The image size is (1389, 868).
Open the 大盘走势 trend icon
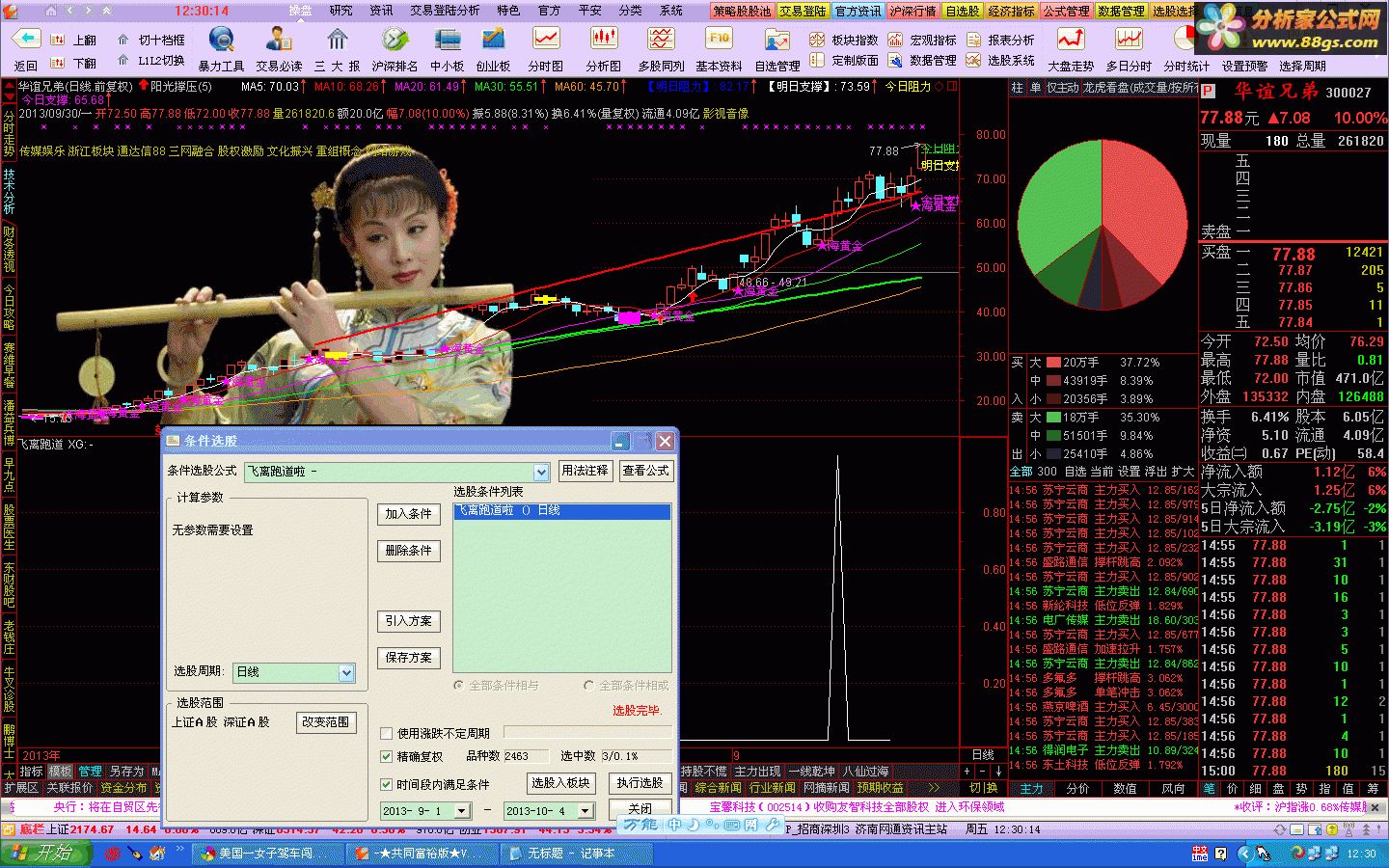click(x=1071, y=40)
